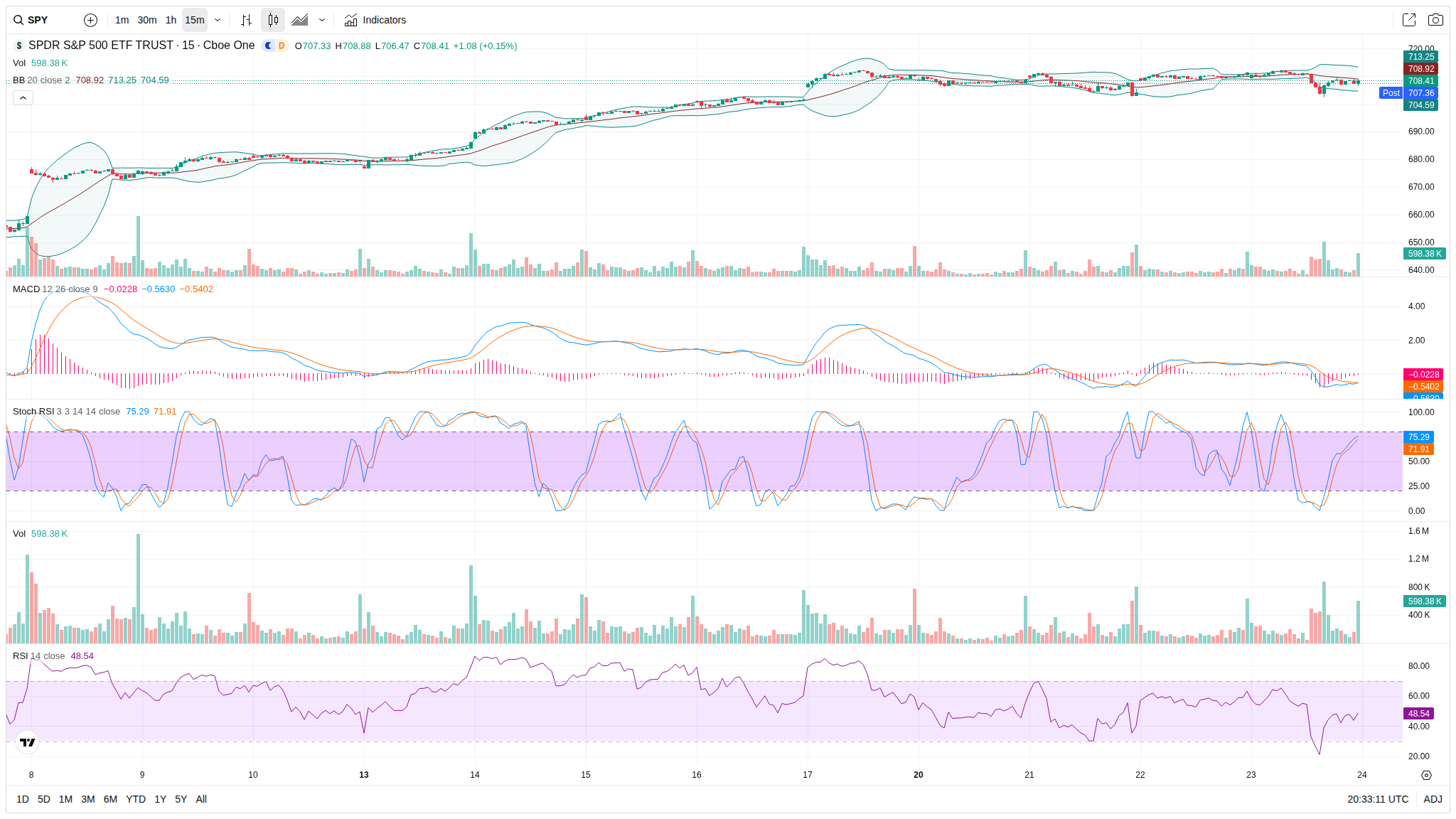
Task: Open fullscreen popup icon at top right
Action: (1408, 20)
